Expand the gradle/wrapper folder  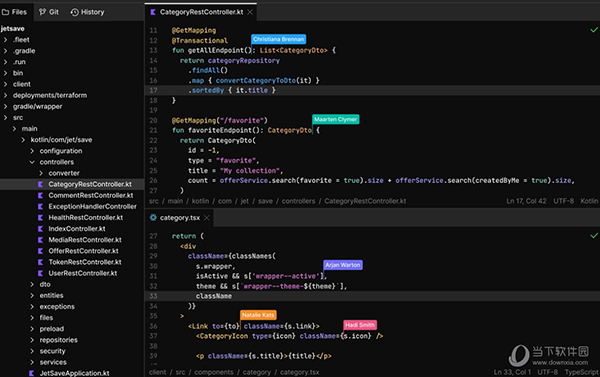pyautogui.click(x=5, y=106)
